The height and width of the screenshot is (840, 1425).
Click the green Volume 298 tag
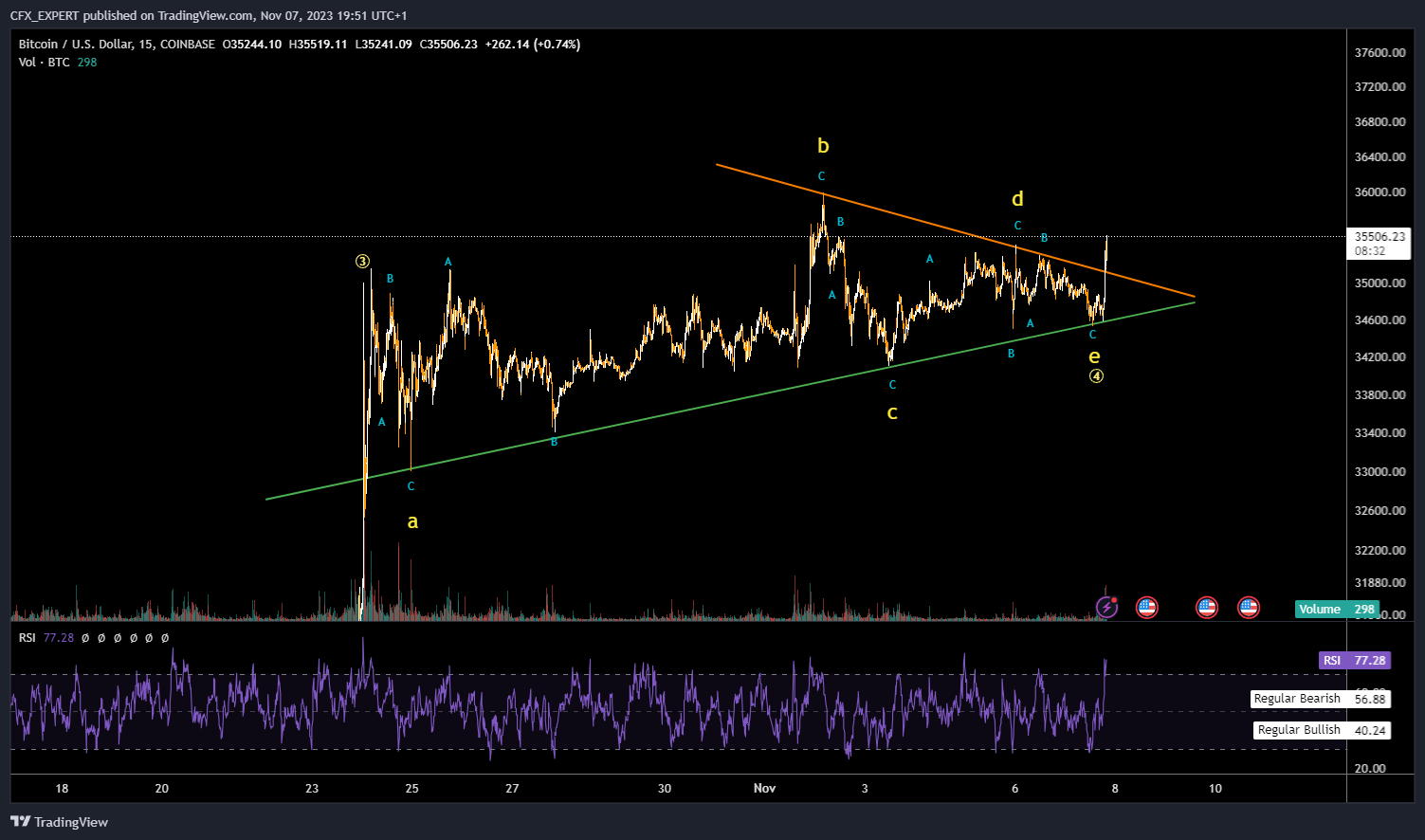pyautogui.click(x=1337, y=609)
